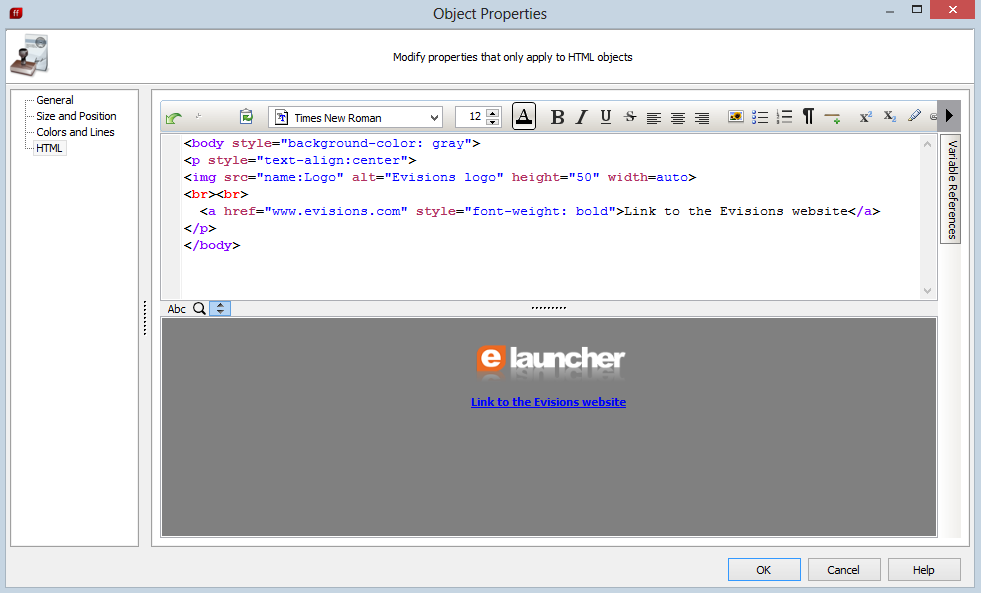
Task: Toggle the preview pane split button
Action: (220, 308)
